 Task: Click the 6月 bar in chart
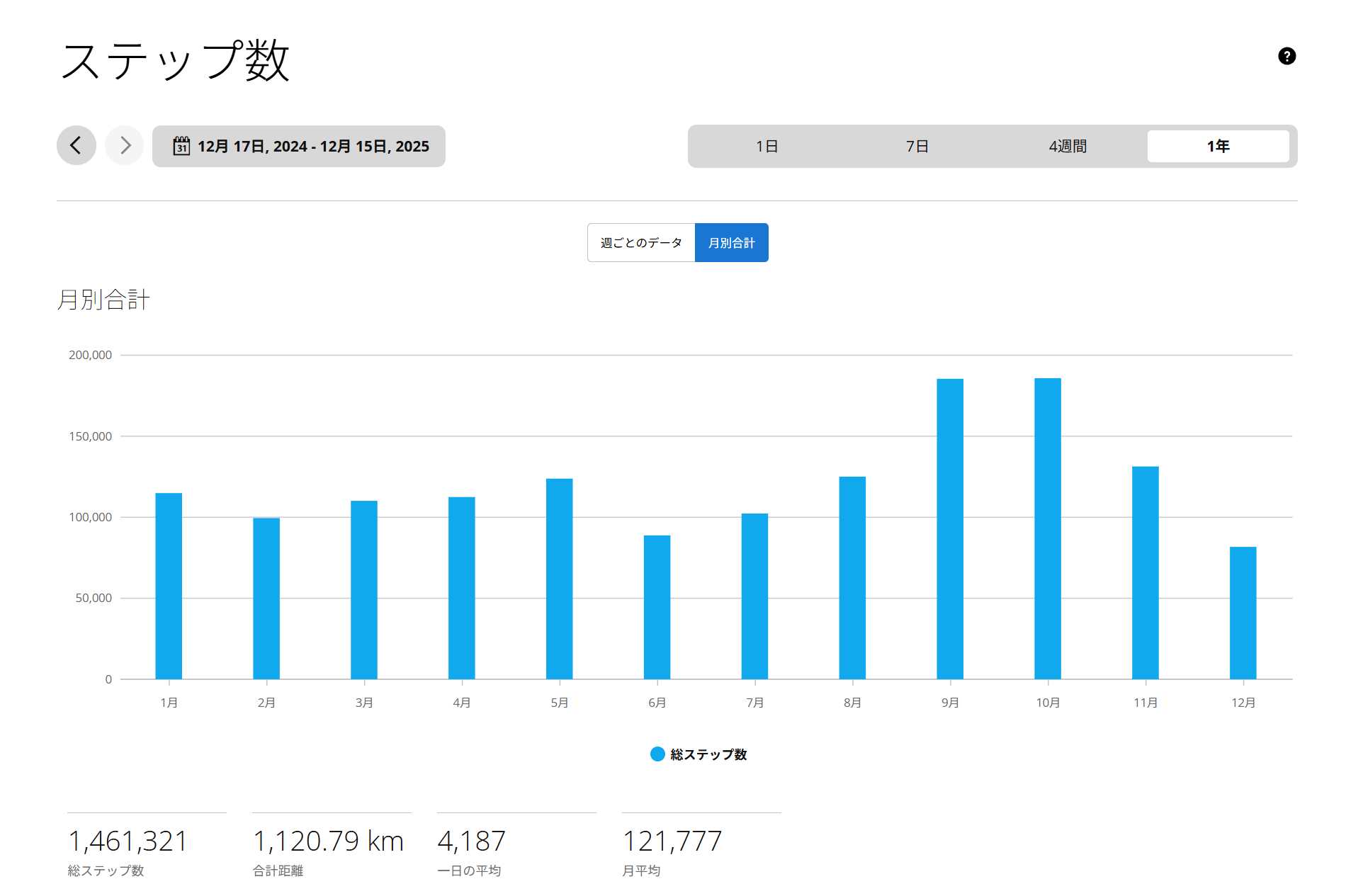point(657,607)
